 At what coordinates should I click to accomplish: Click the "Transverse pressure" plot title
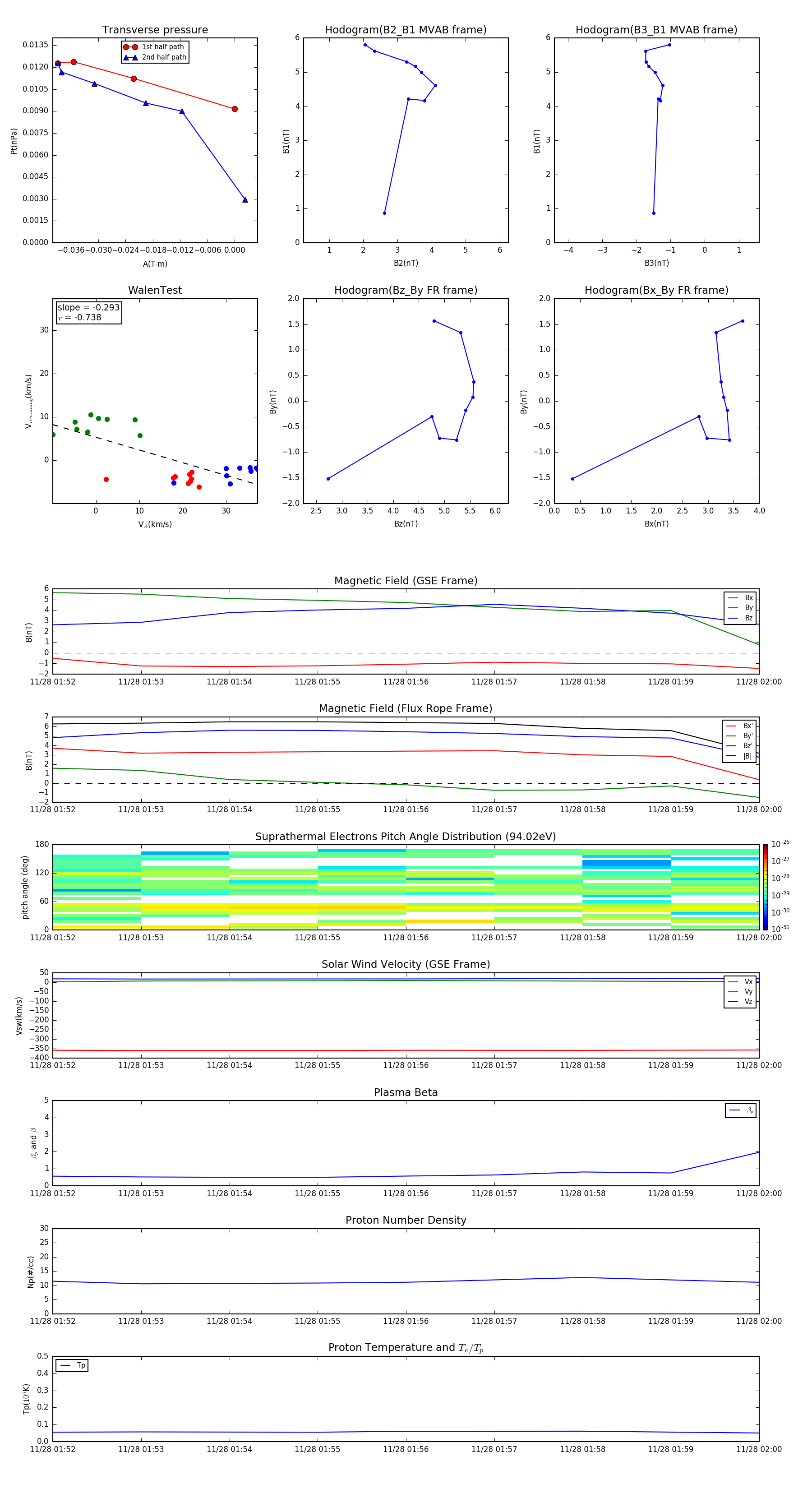pos(155,30)
